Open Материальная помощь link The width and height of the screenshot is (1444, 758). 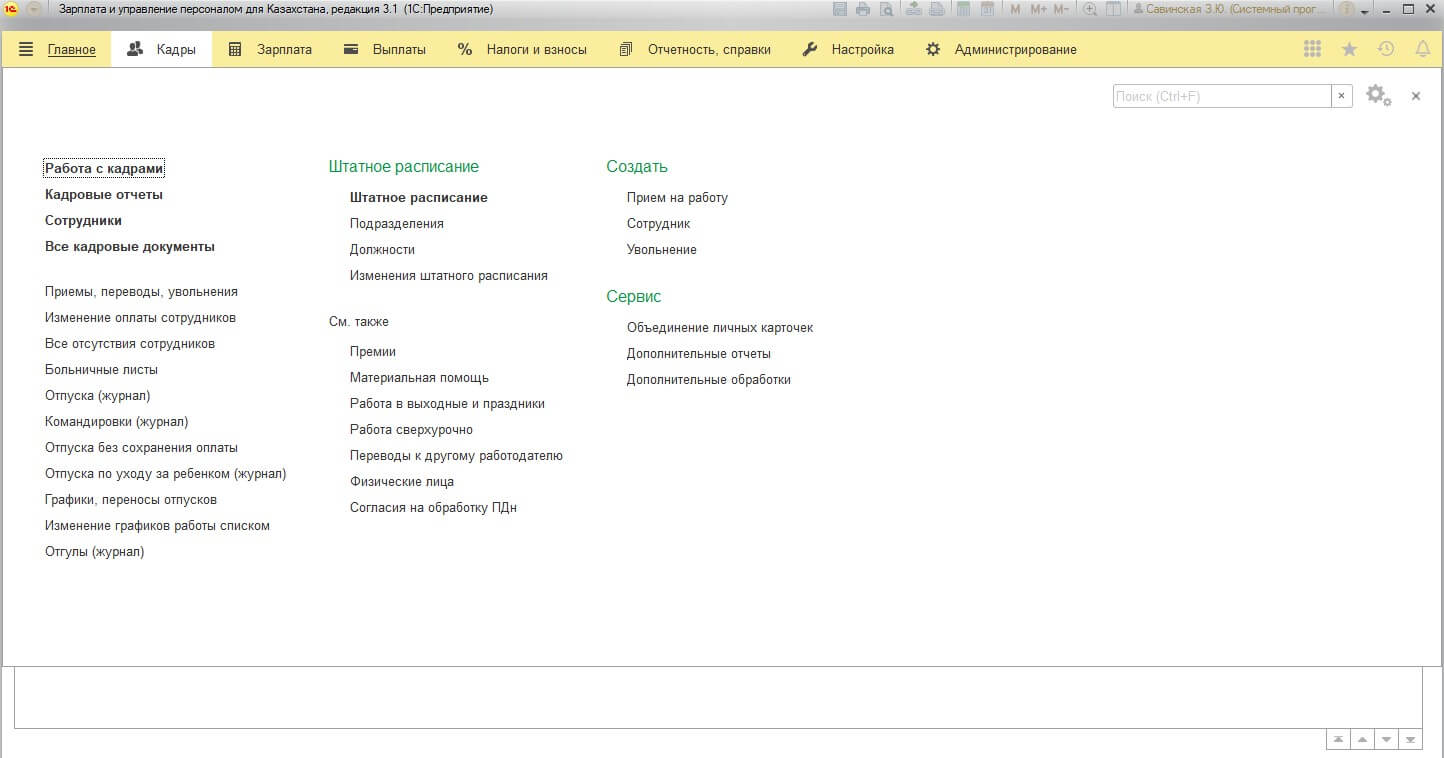pos(419,378)
